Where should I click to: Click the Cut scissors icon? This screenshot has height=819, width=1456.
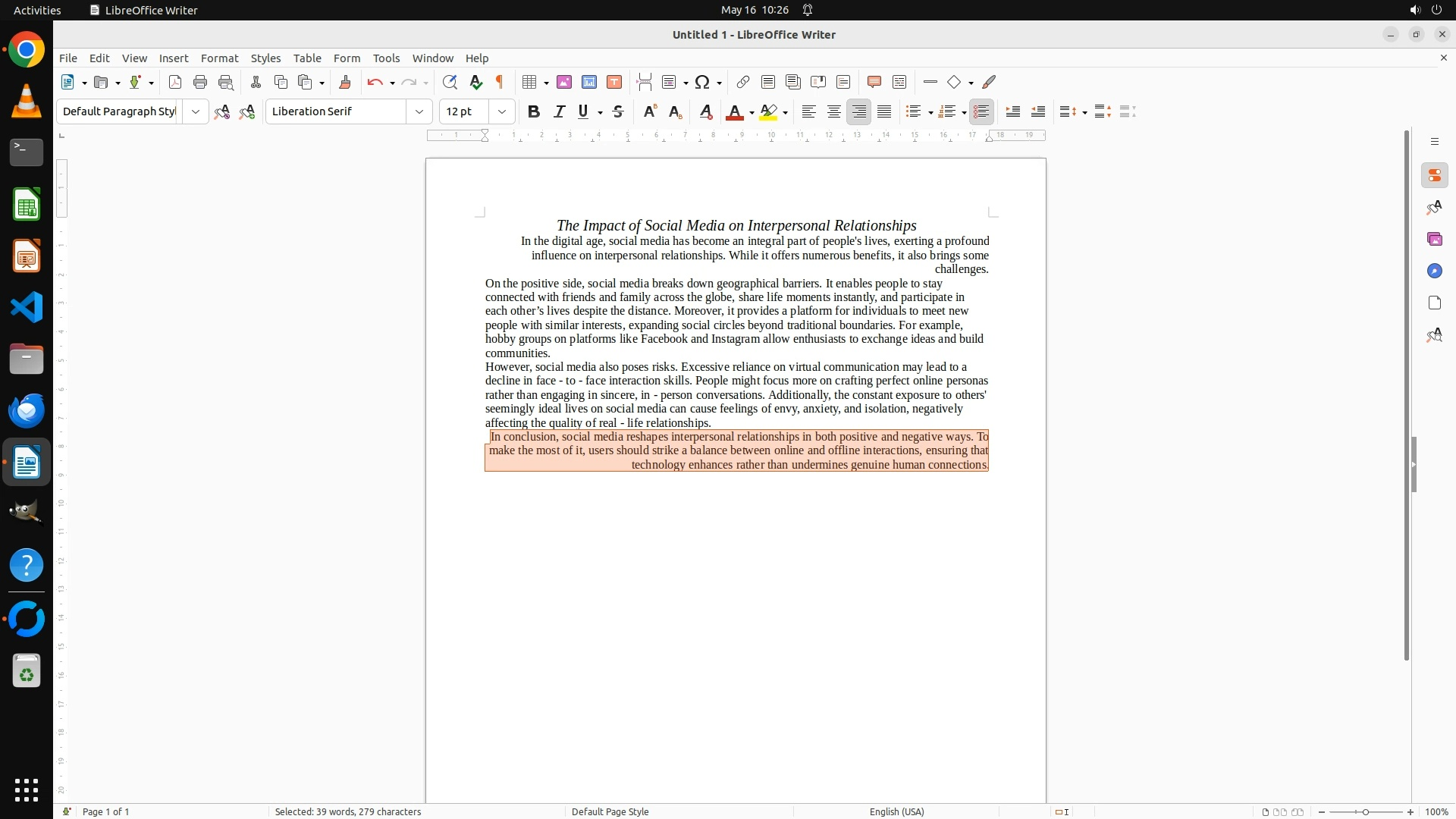click(x=256, y=82)
